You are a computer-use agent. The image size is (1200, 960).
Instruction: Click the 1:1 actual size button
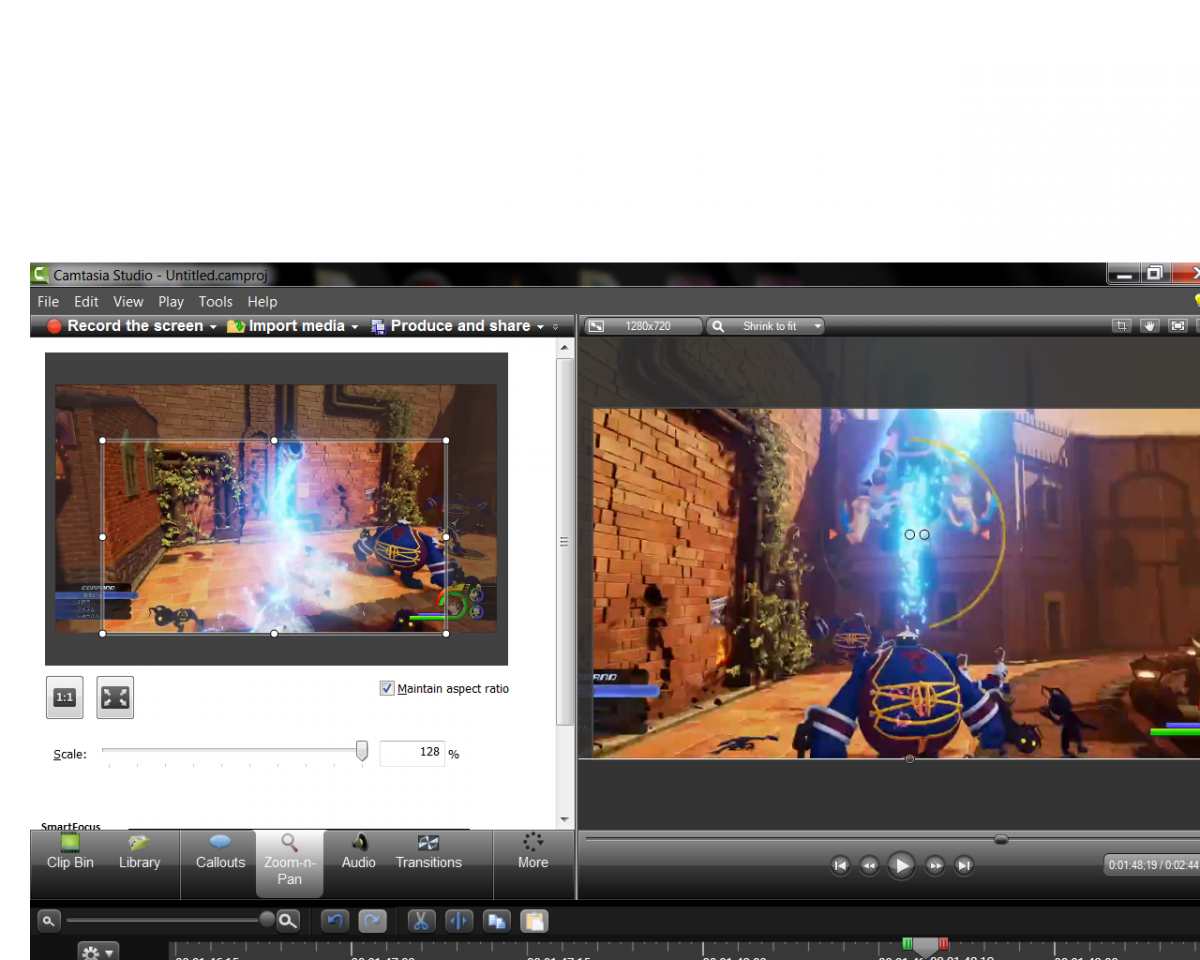(x=65, y=697)
